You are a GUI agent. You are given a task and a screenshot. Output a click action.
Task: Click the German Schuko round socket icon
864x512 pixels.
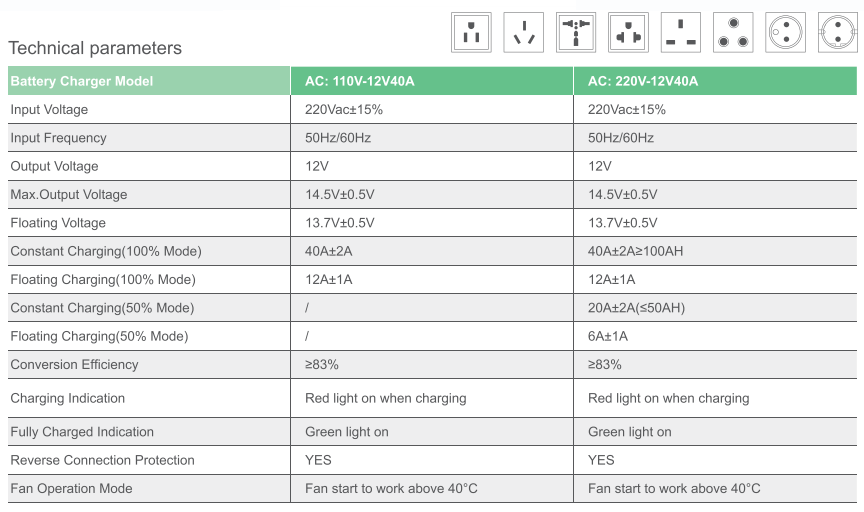coord(838,33)
